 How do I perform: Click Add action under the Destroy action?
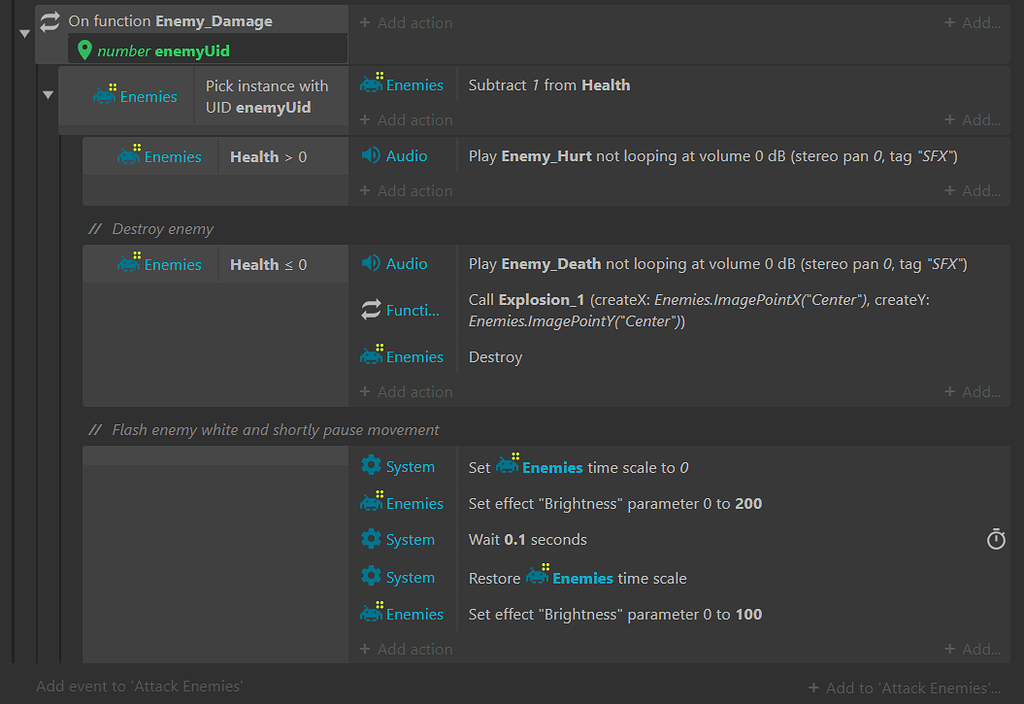[406, 391]
